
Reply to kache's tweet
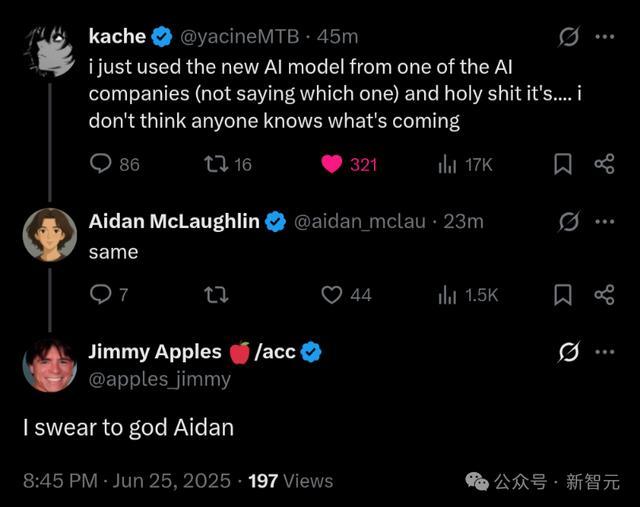click(101, 164)
